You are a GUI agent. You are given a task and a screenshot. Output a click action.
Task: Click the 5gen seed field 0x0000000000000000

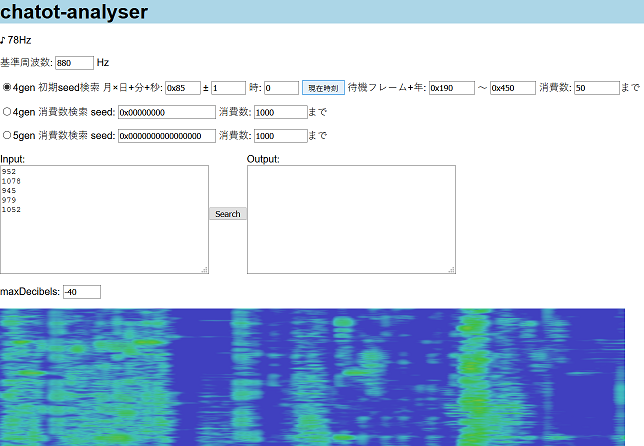click(x=167, y=136)
